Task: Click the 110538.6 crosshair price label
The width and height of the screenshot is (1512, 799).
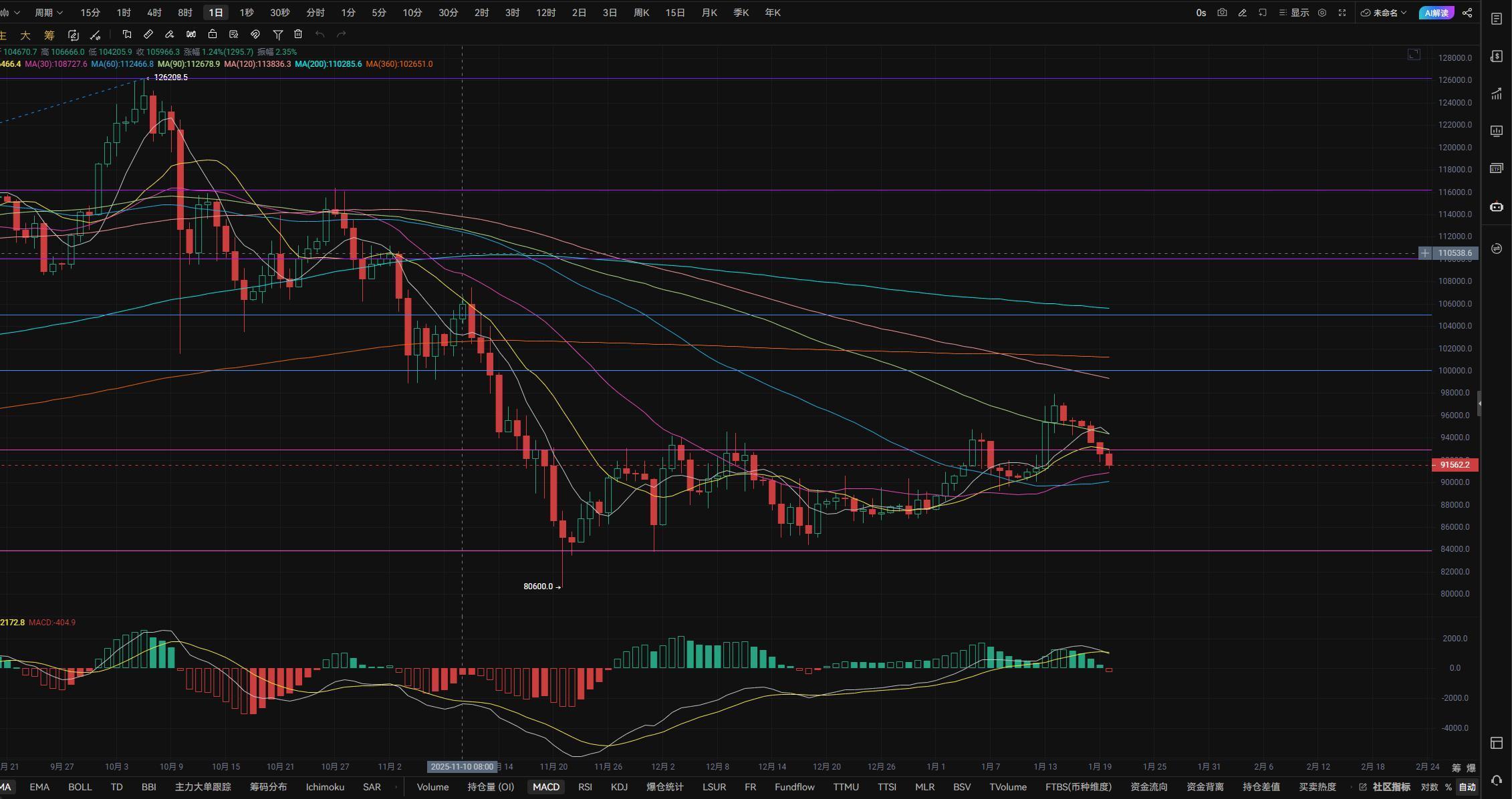Action: point(1455,253)
